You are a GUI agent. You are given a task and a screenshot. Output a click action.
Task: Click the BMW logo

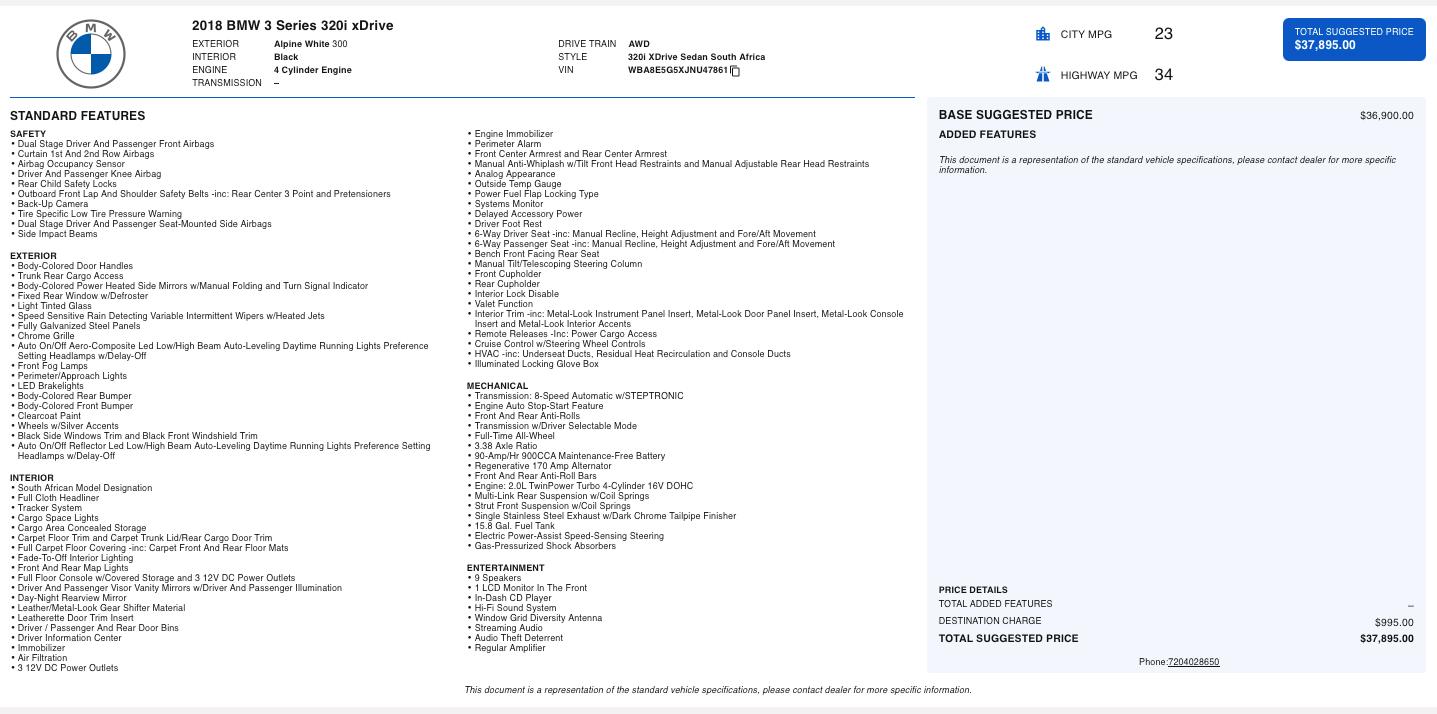pos(91,54)
